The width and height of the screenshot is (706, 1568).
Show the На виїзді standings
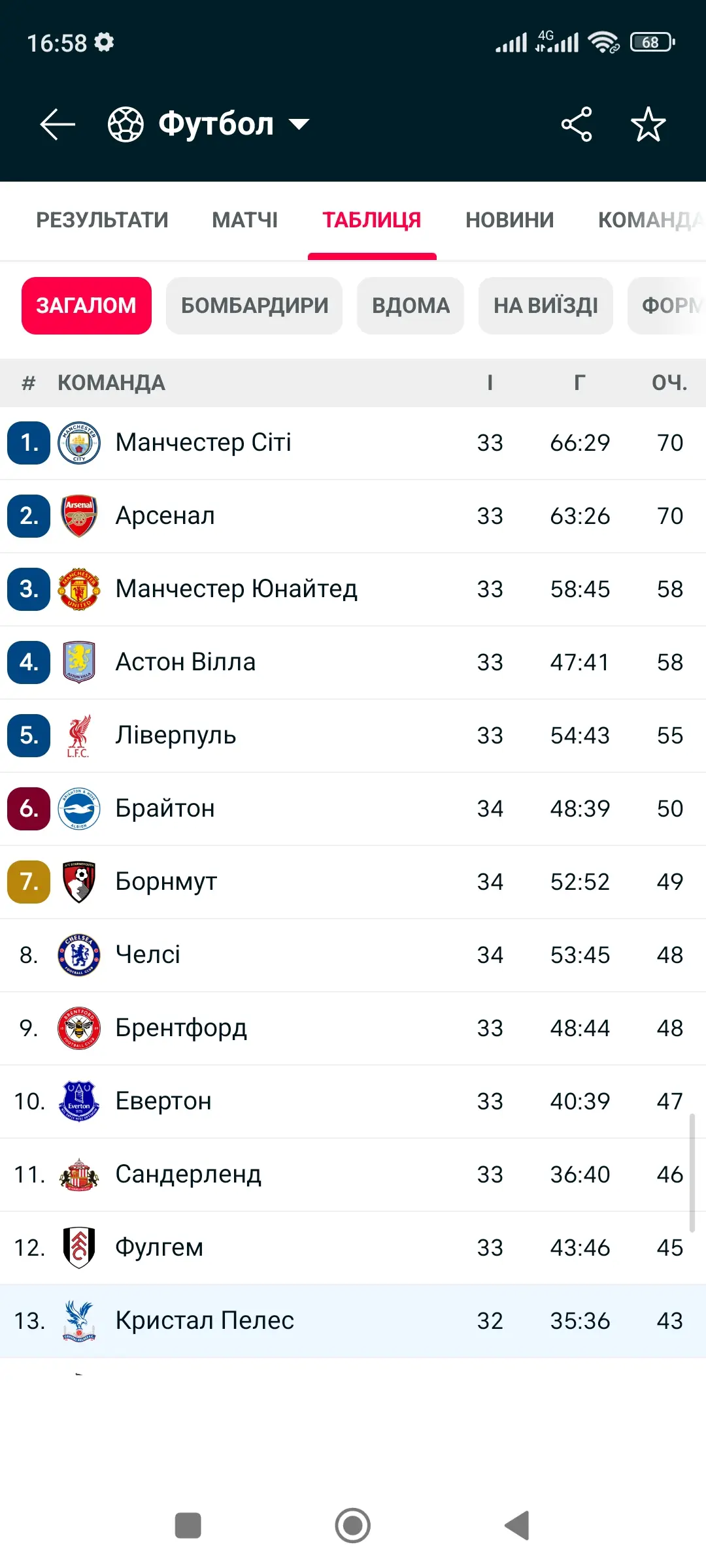coord(546,306)
